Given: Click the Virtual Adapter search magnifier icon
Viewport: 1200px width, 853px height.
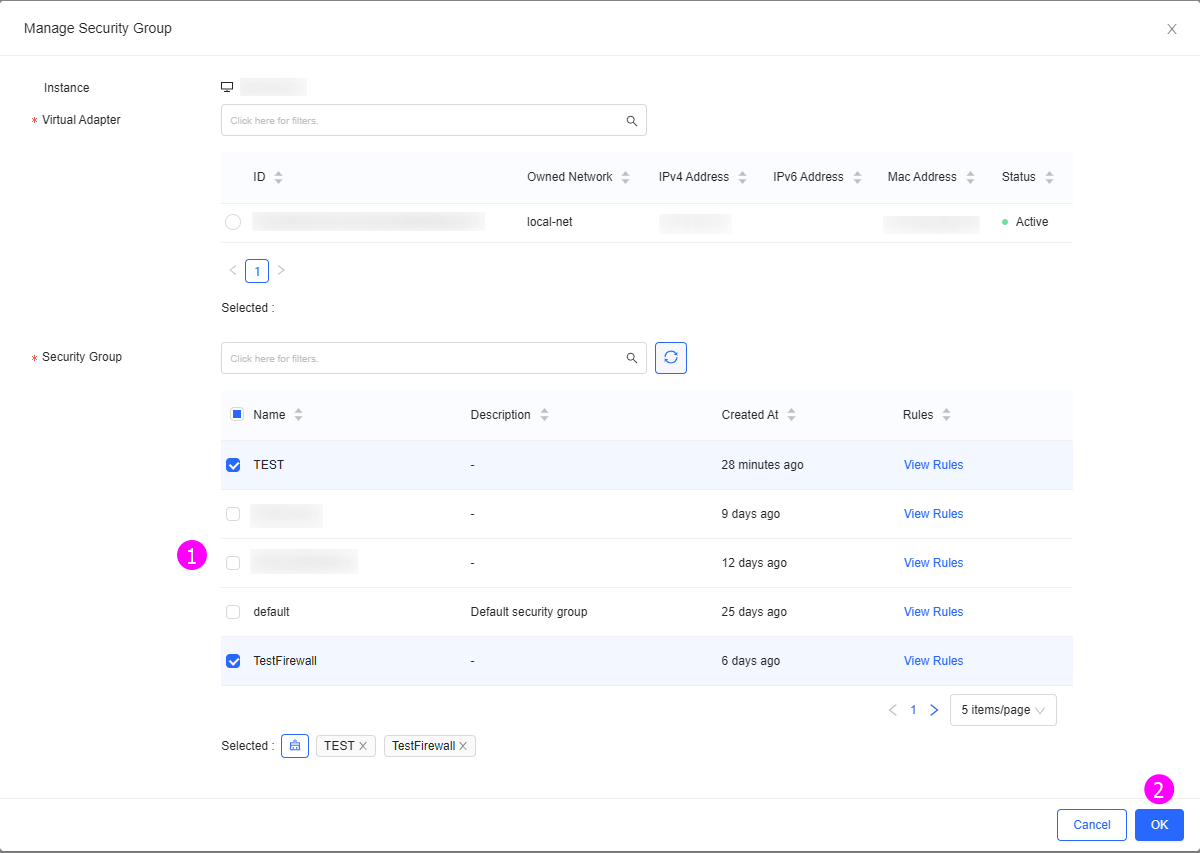Looking at the screenshot, I should click(632, 120).
